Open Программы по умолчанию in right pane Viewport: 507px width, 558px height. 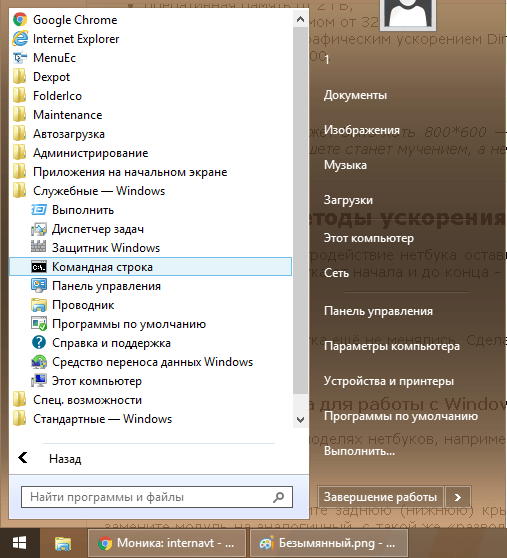(401, 416)
